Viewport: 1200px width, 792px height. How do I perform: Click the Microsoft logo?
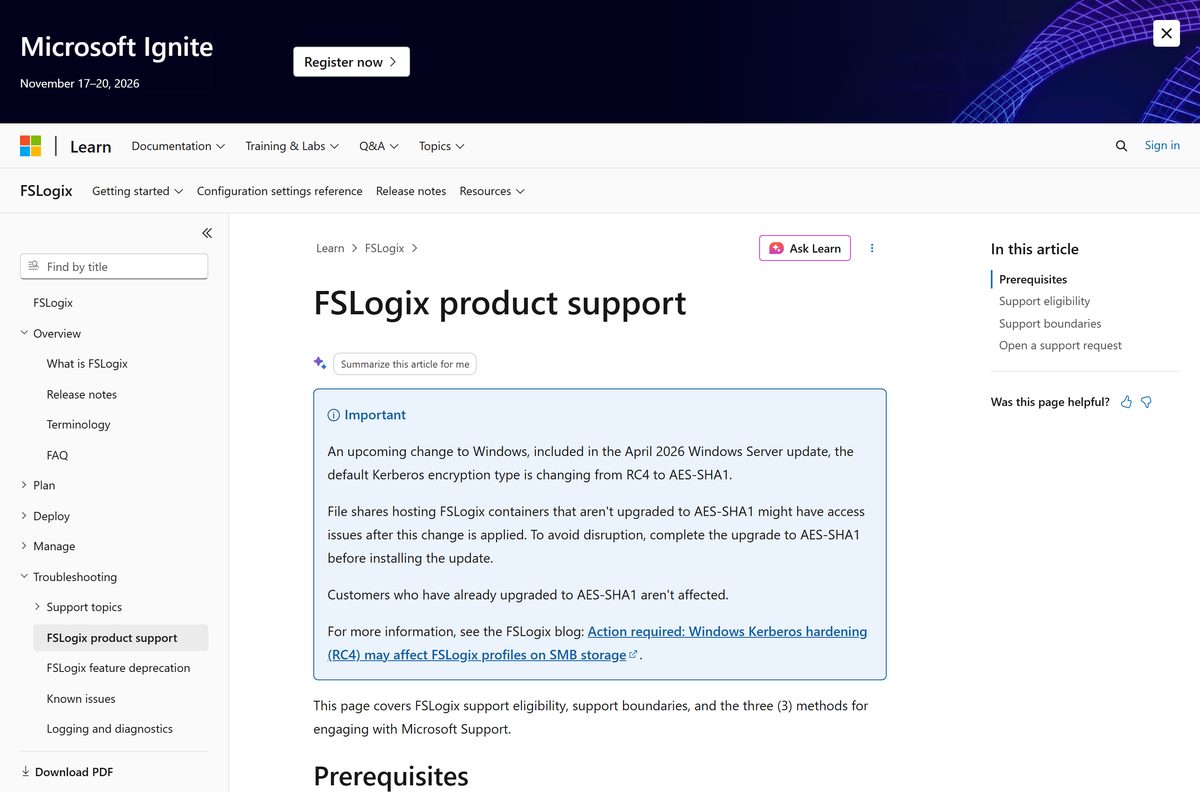coord(31,146)
